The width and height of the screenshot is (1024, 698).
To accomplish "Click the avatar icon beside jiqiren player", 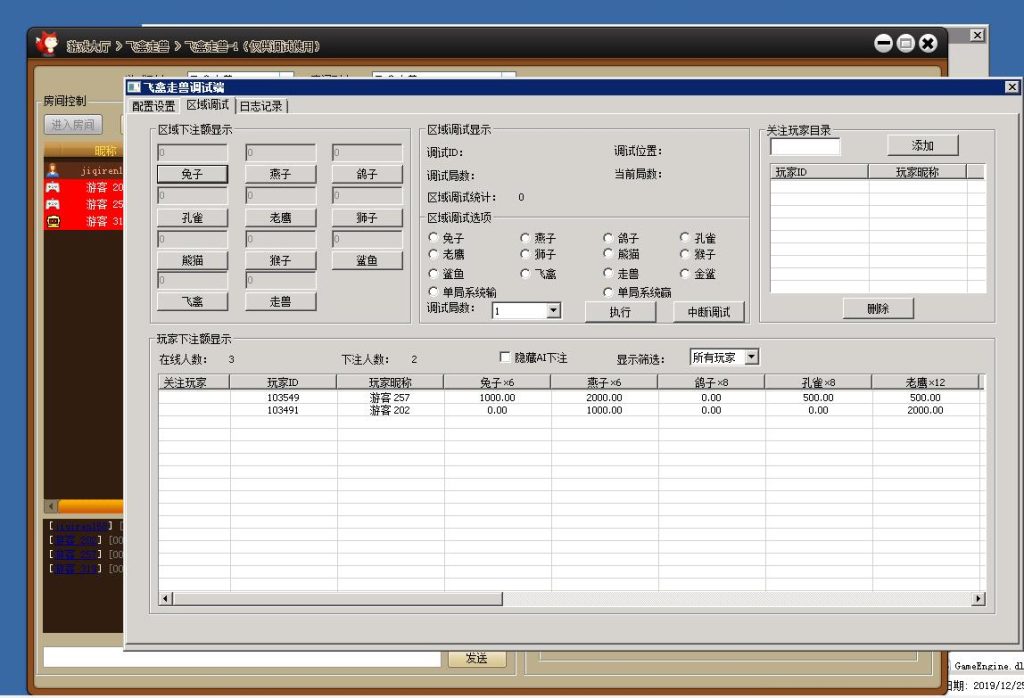I will (x=53, y=171).
